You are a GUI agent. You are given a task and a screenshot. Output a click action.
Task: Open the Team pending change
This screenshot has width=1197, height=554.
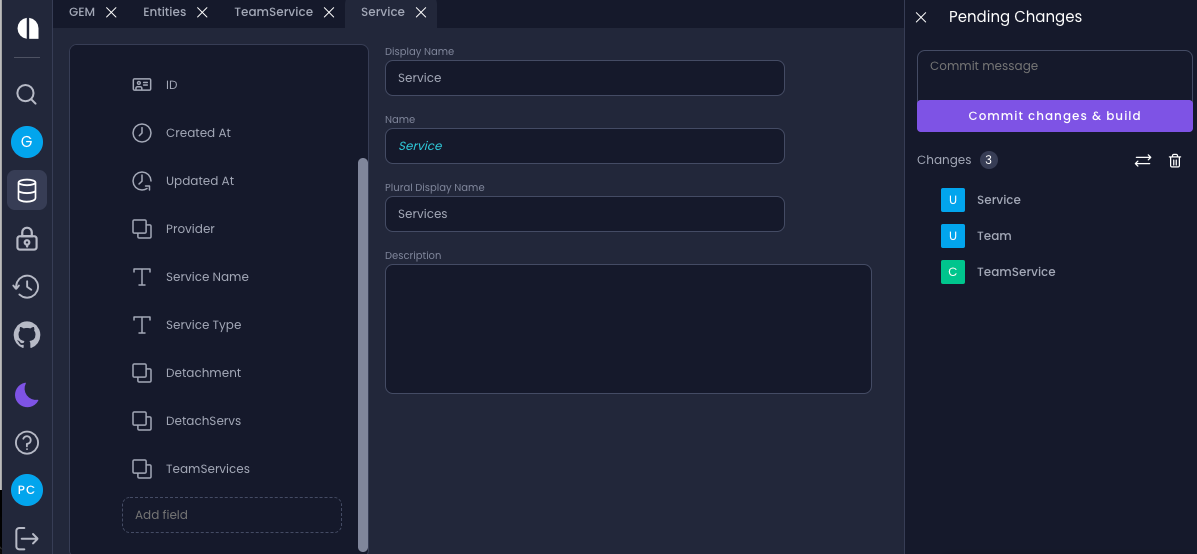point(994,236)
